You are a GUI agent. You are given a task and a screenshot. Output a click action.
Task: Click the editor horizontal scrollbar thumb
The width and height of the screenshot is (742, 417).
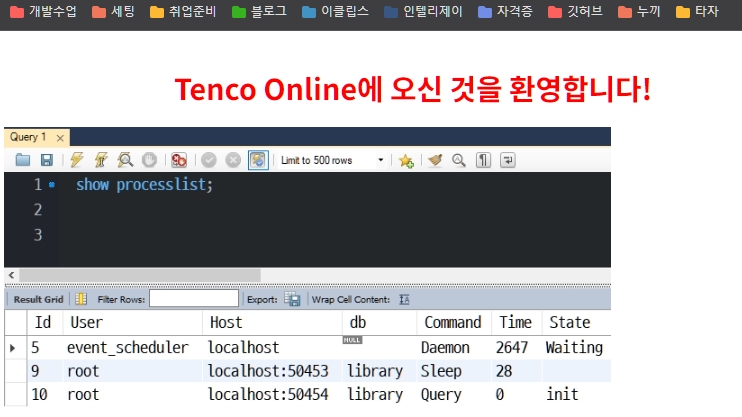tap(140, 275)
